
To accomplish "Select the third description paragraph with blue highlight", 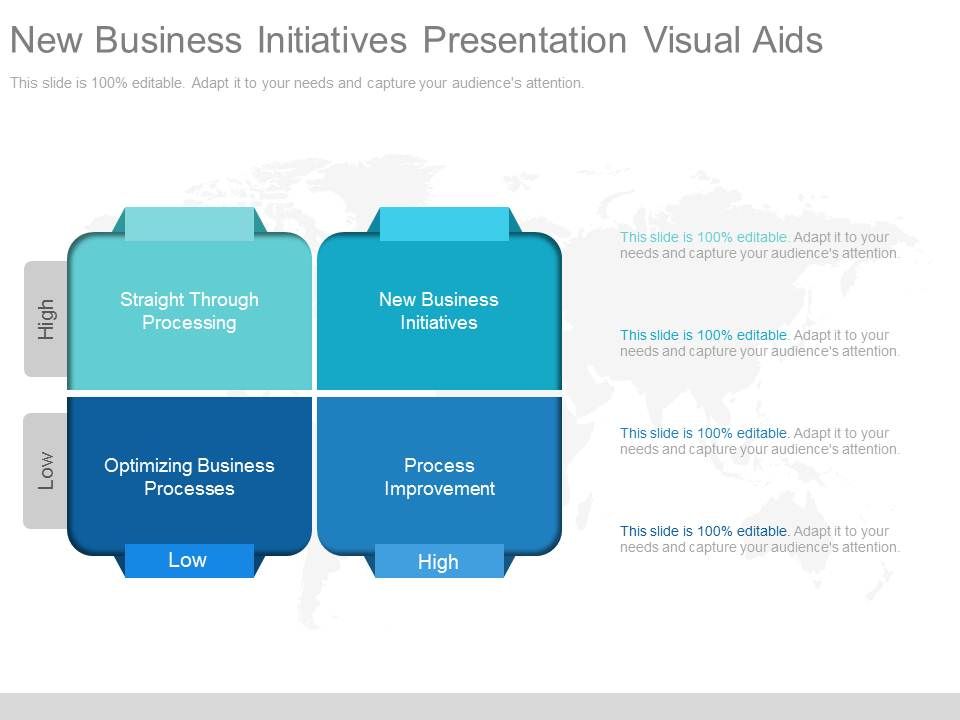I will coord(759,441).
